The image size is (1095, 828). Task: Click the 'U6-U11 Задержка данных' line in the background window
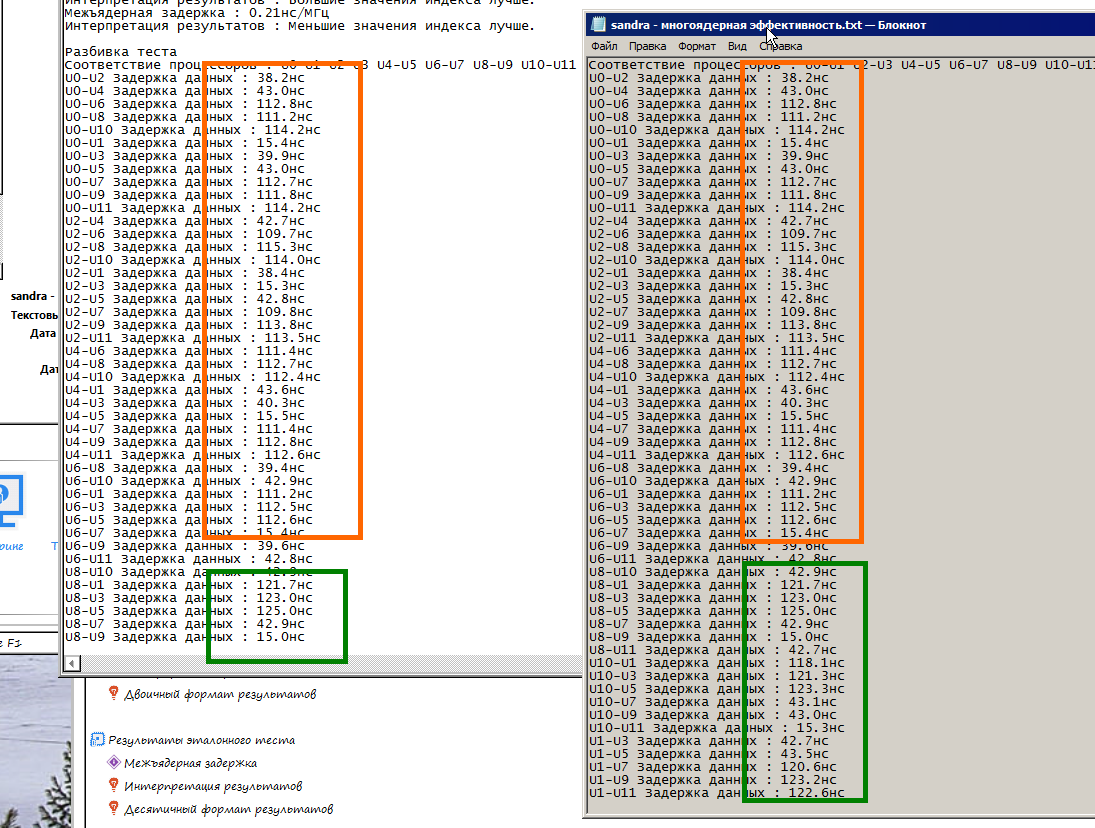(x=189, y=559)
